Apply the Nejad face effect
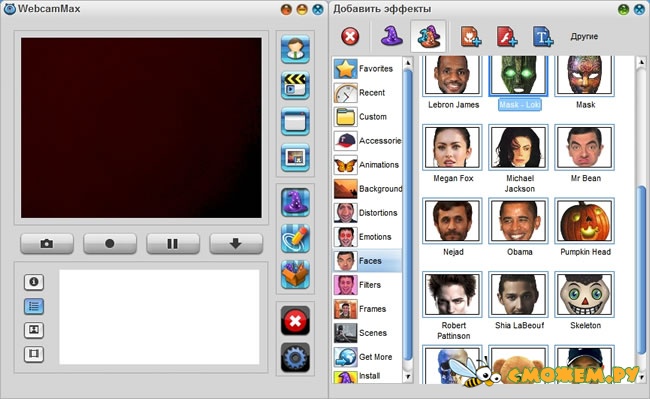 click(x=453, y=221)
